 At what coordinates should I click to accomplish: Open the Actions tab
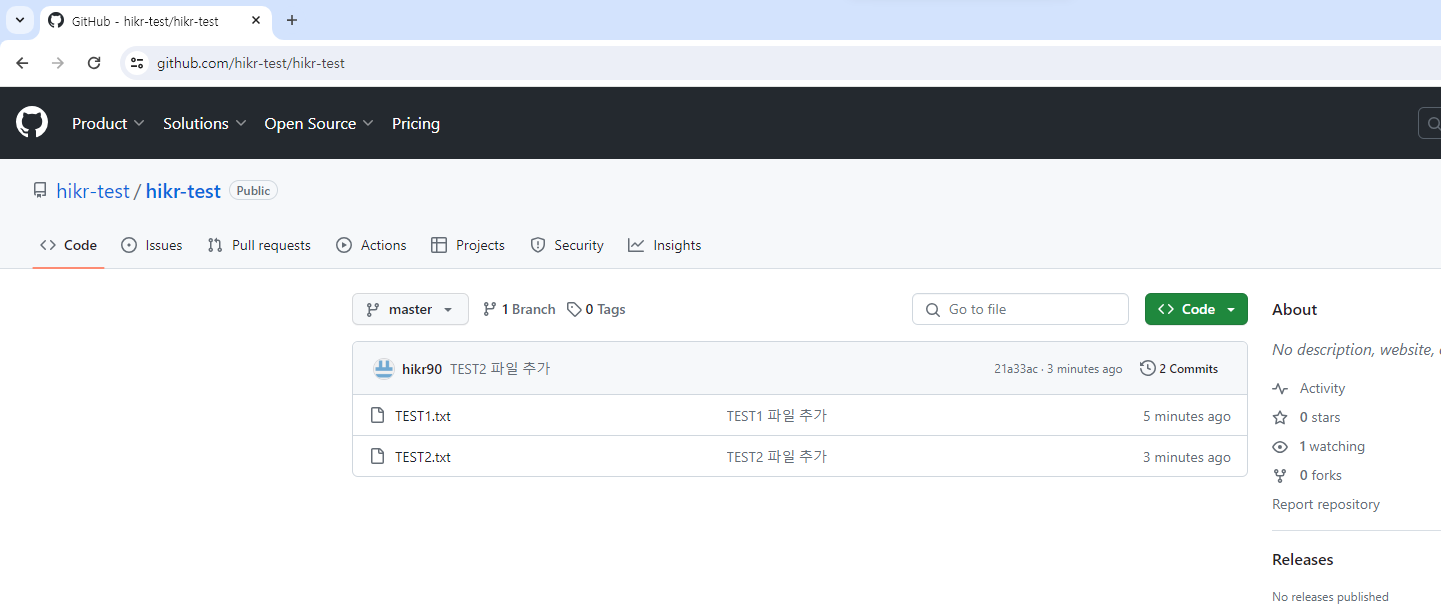(371, 245)
